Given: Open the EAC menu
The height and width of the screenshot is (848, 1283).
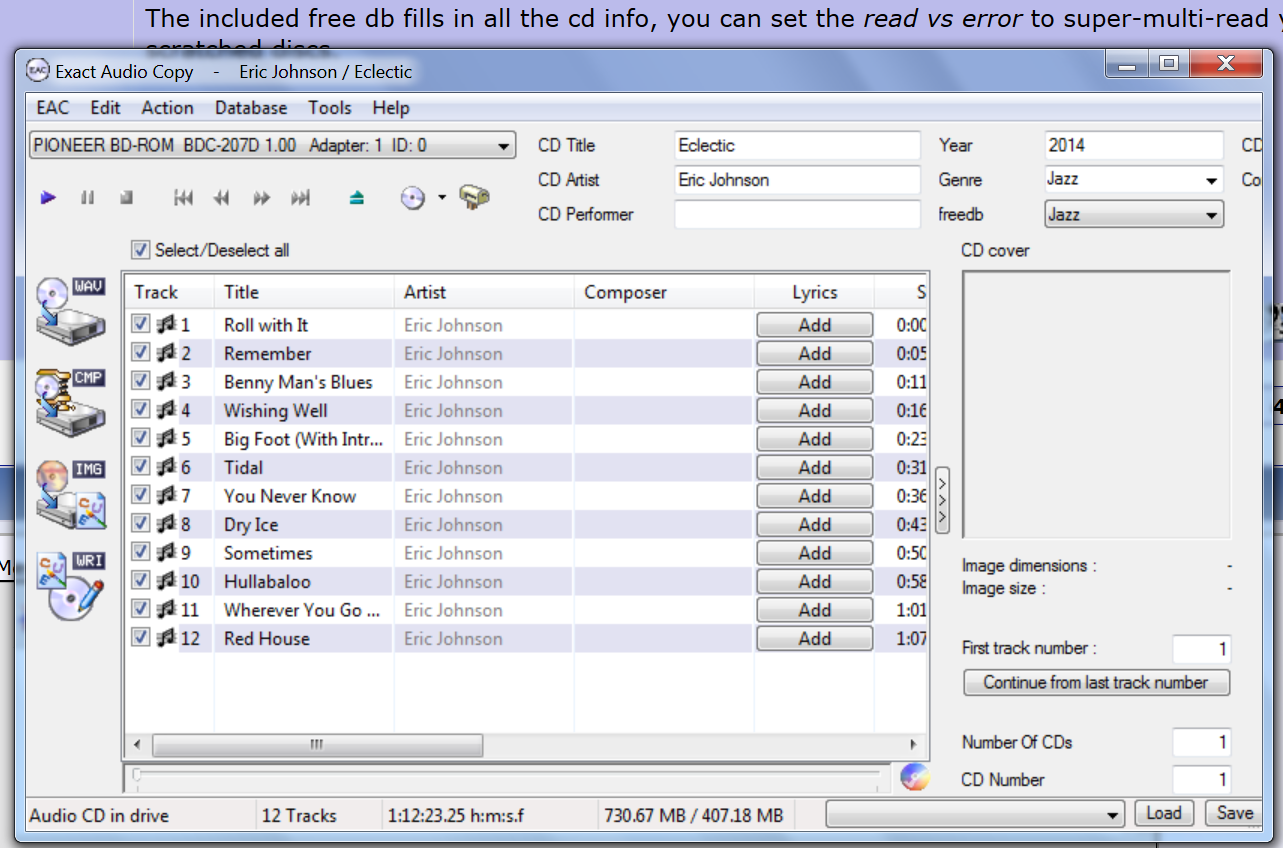Looking at the screenshot, I should [x=53, y=108].
